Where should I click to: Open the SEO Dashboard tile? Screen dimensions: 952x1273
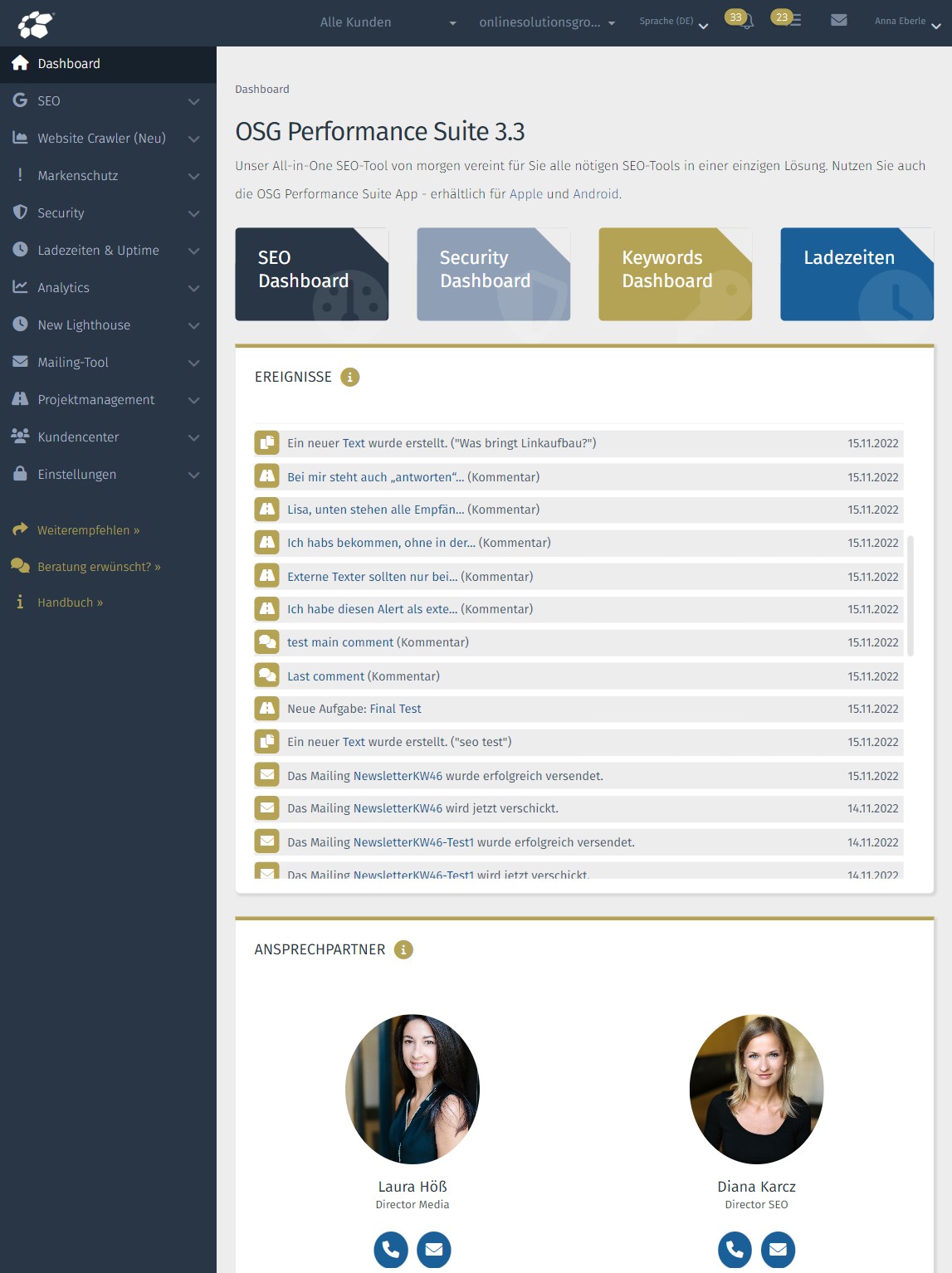tap(312, 274)
